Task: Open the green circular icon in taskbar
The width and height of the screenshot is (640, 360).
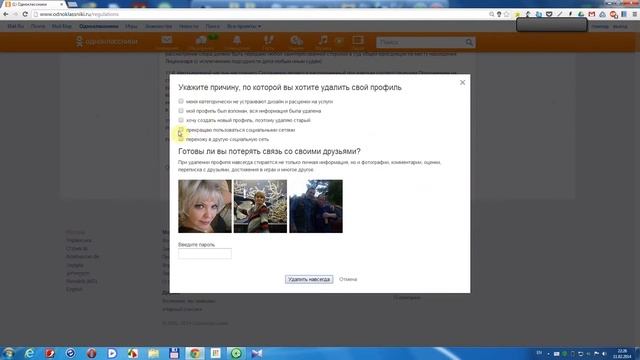Action: tap(236, 353)
